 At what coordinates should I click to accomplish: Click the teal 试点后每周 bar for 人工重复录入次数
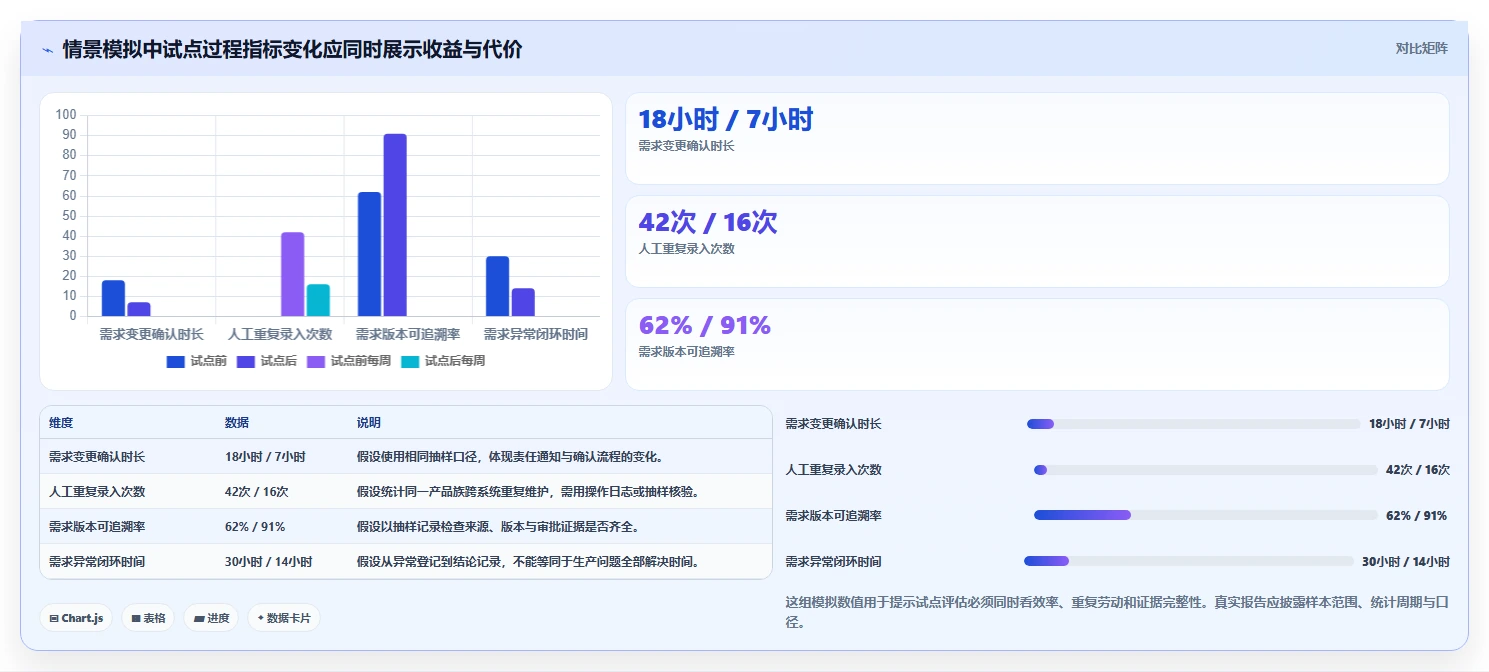pyautogui.click(x=318, y=300)
